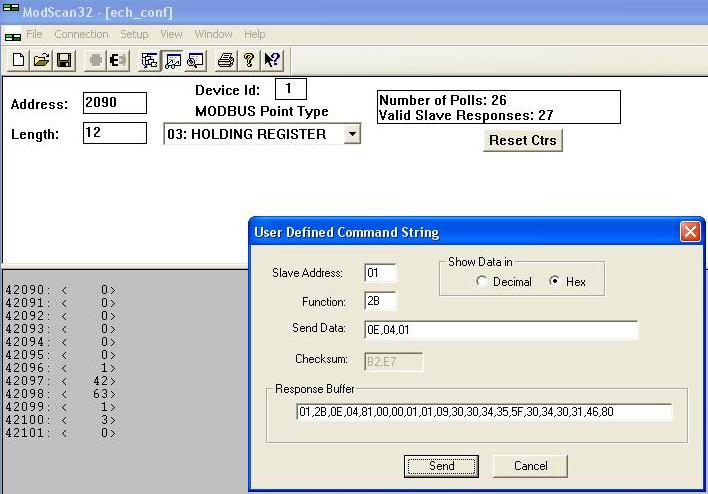Open the File menu
This screenshot has width=708, height=494.
click(x=34, y=34)
